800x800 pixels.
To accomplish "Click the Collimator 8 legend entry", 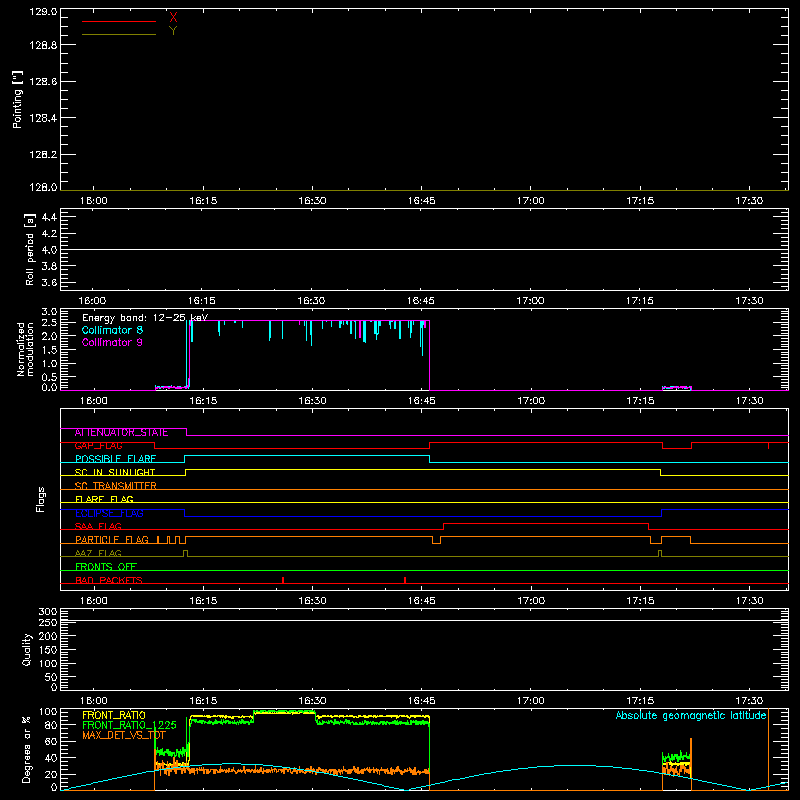I will coord(112,330).
